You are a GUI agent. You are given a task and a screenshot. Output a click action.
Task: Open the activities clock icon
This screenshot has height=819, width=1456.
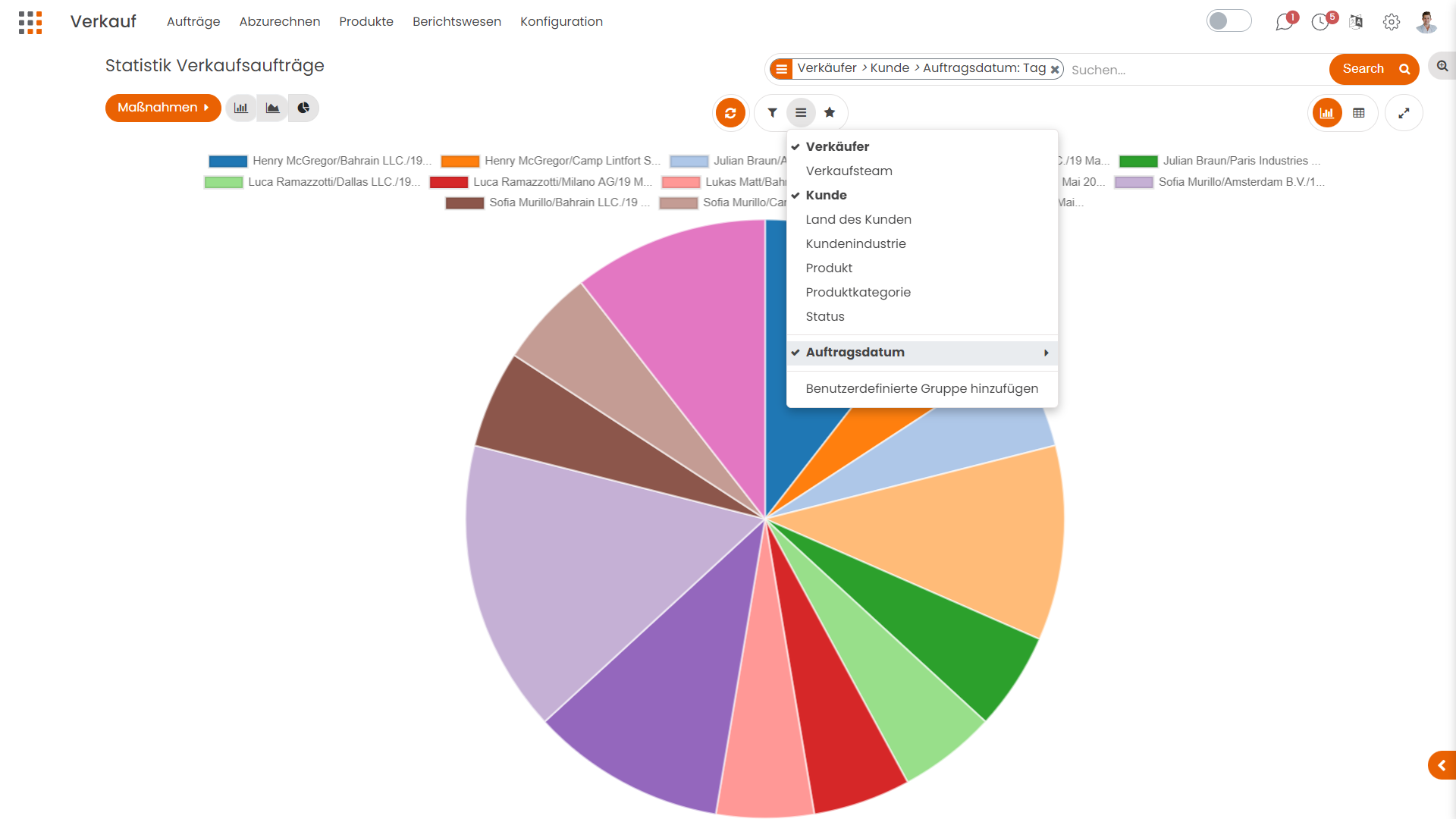[1320, 22]
